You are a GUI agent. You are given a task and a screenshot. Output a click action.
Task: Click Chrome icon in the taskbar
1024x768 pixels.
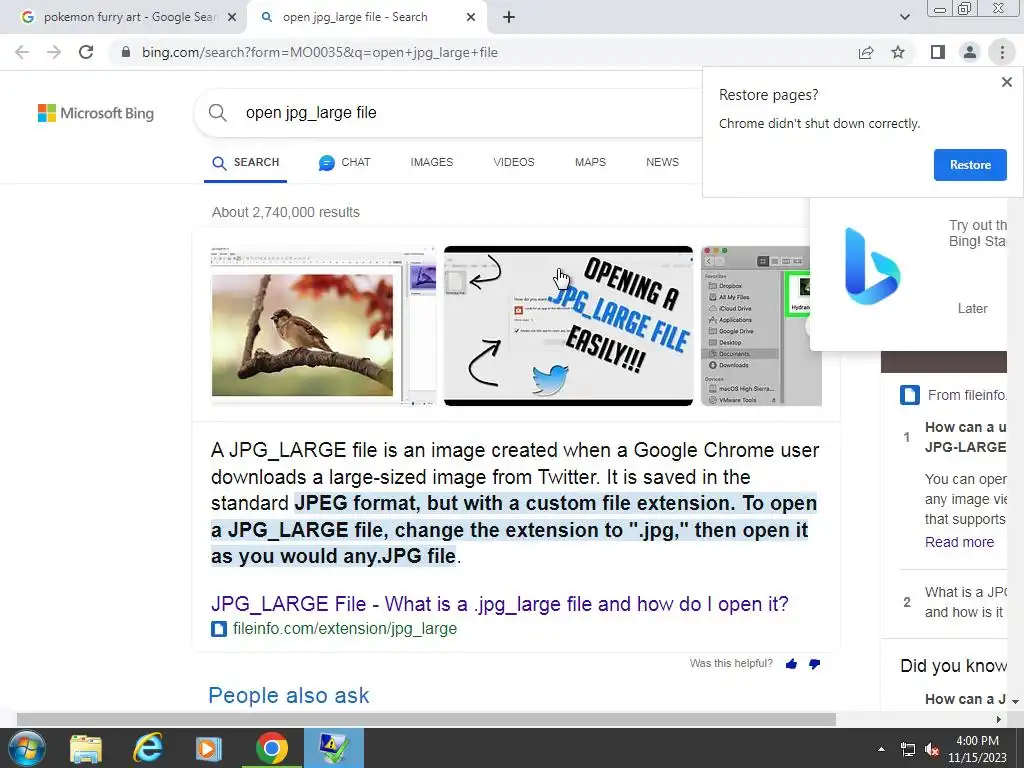pyautogui.click(x=272, y=748)
